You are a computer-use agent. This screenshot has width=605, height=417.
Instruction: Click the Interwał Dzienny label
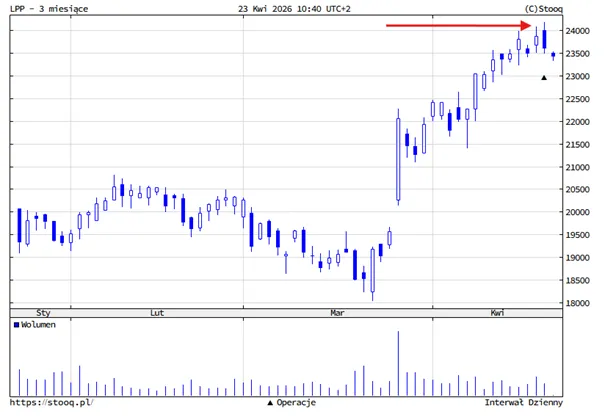(524, 402)
